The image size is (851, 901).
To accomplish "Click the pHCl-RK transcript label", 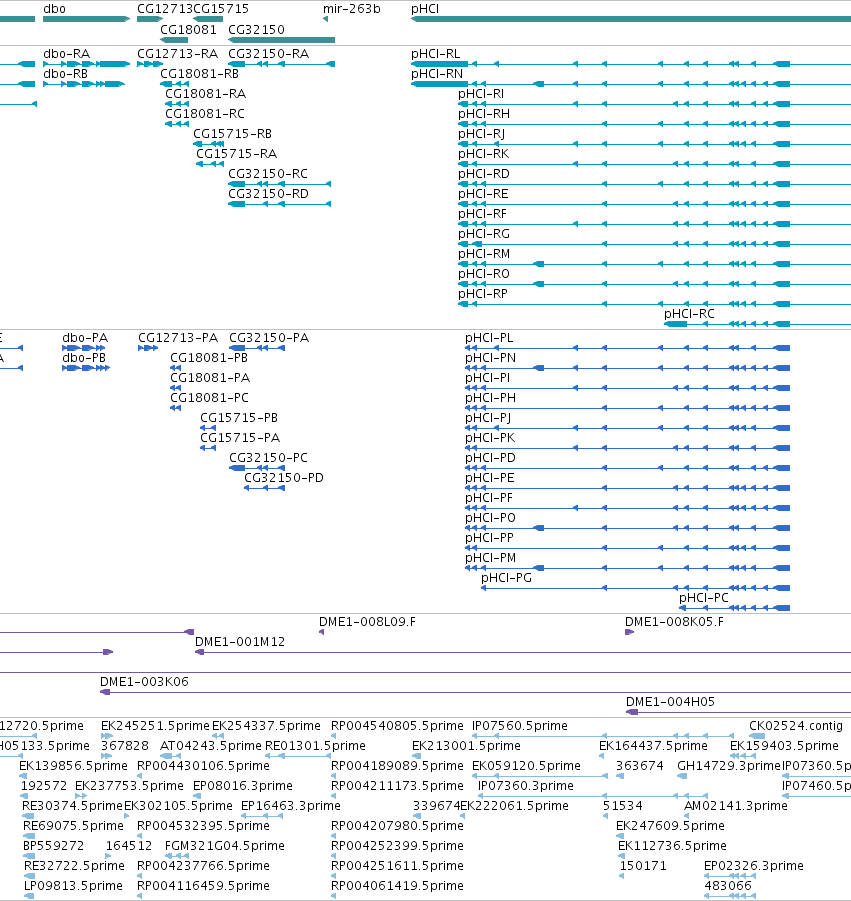I will tap(483, 153).
